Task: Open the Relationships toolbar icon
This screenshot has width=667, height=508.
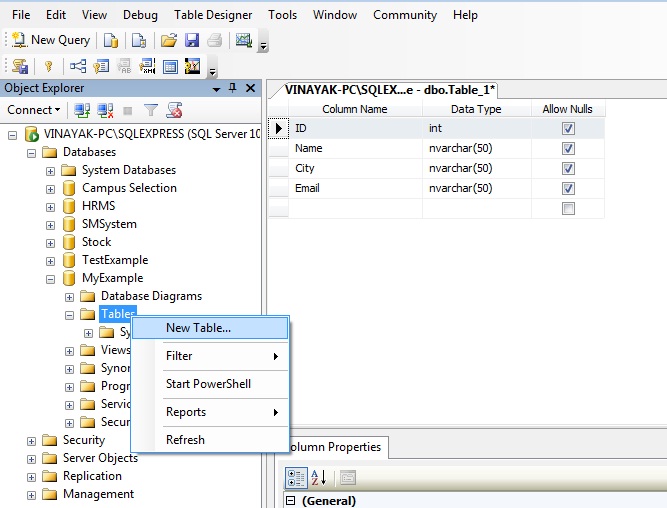Action: pos(78,66)
